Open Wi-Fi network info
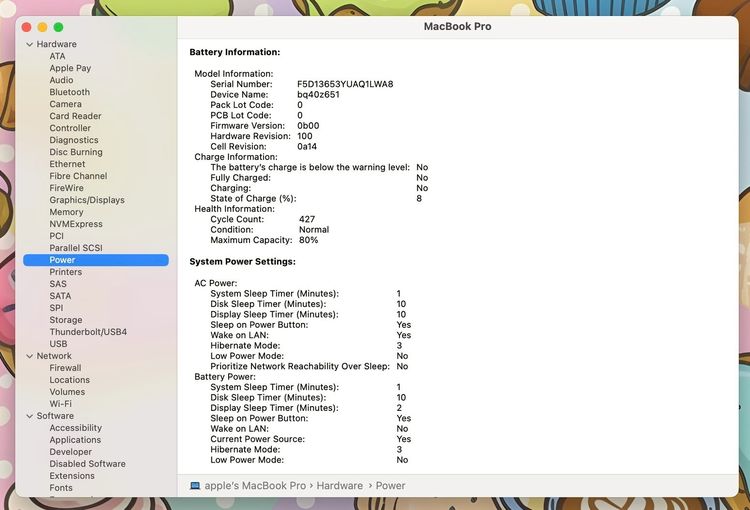This screenshot has height=510, width=750. 60,404
